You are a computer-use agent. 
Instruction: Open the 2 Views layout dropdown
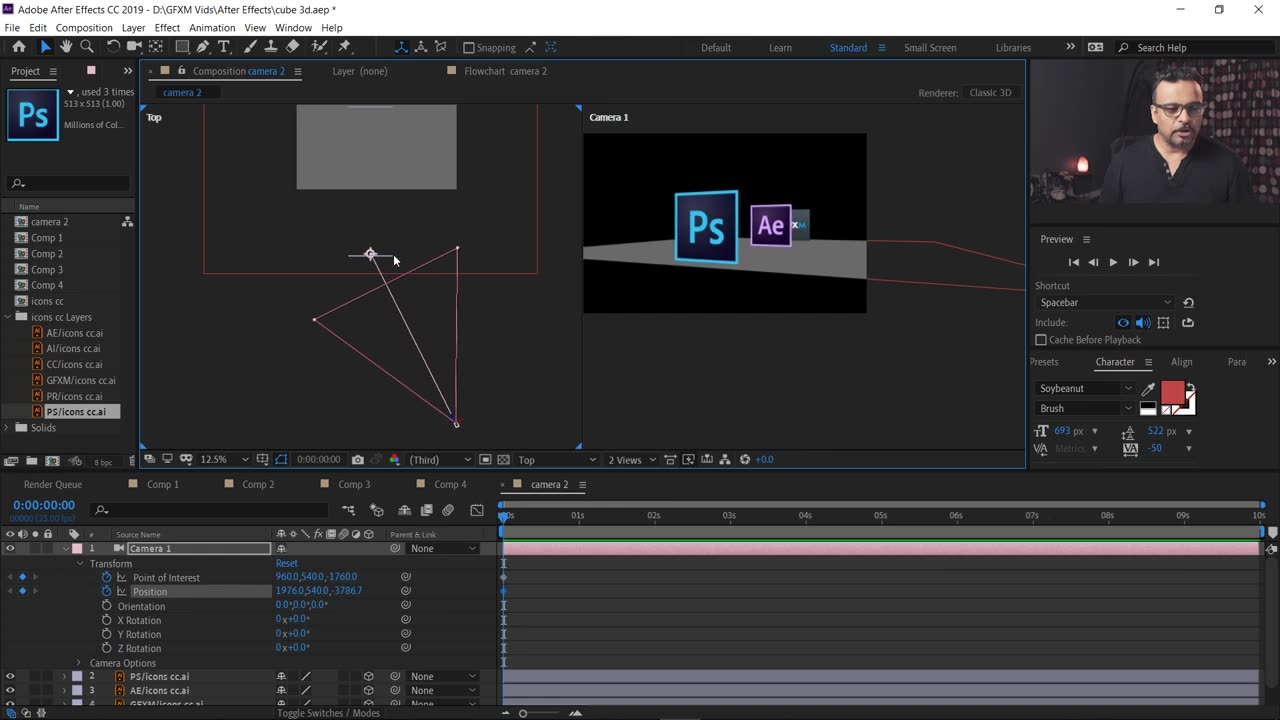coord(631,460)
